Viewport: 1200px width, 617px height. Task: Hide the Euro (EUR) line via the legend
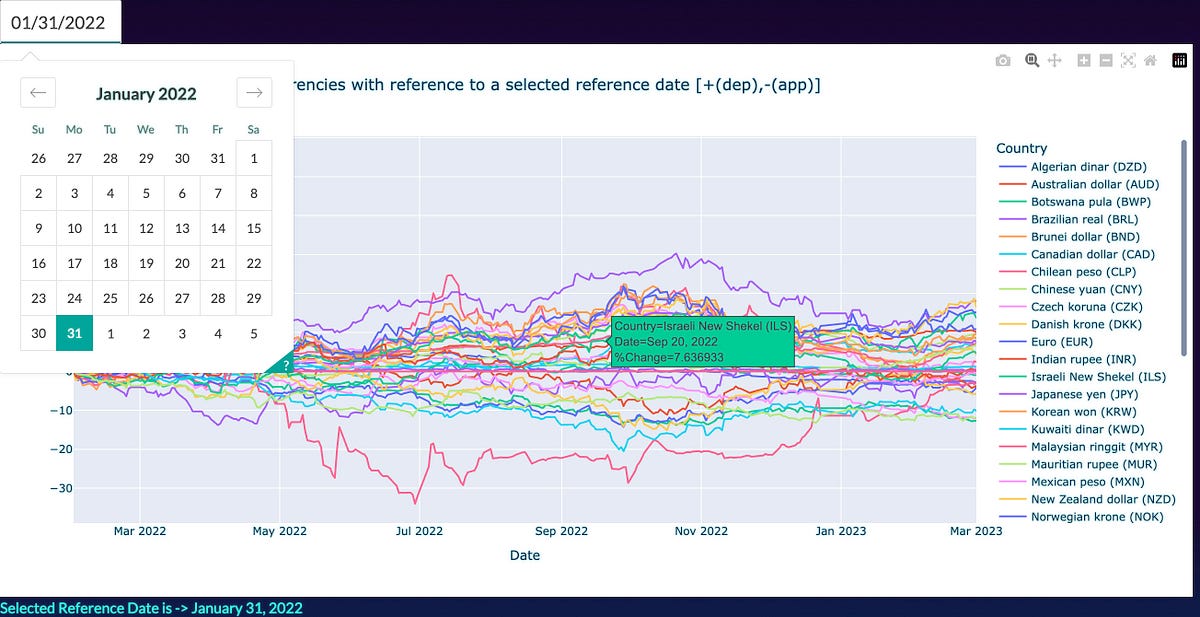[1065, 341]
